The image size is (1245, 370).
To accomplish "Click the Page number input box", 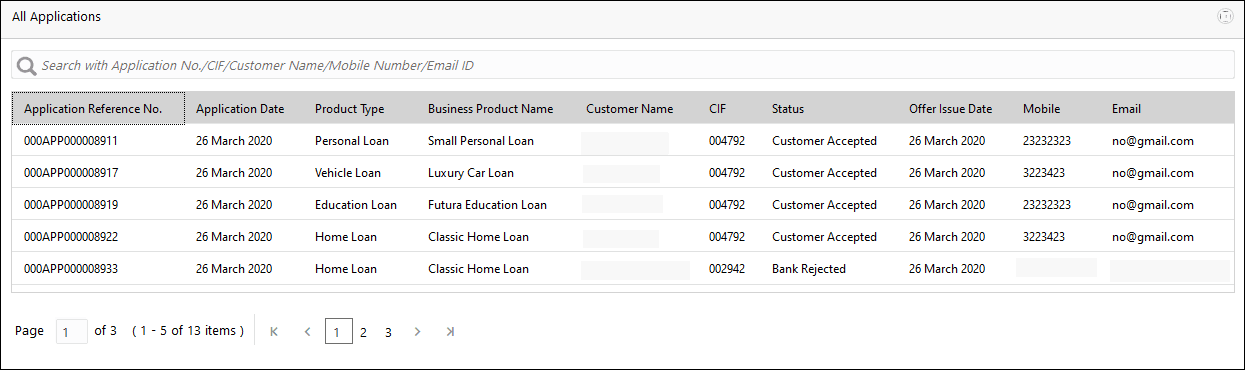I will [71, 331].
